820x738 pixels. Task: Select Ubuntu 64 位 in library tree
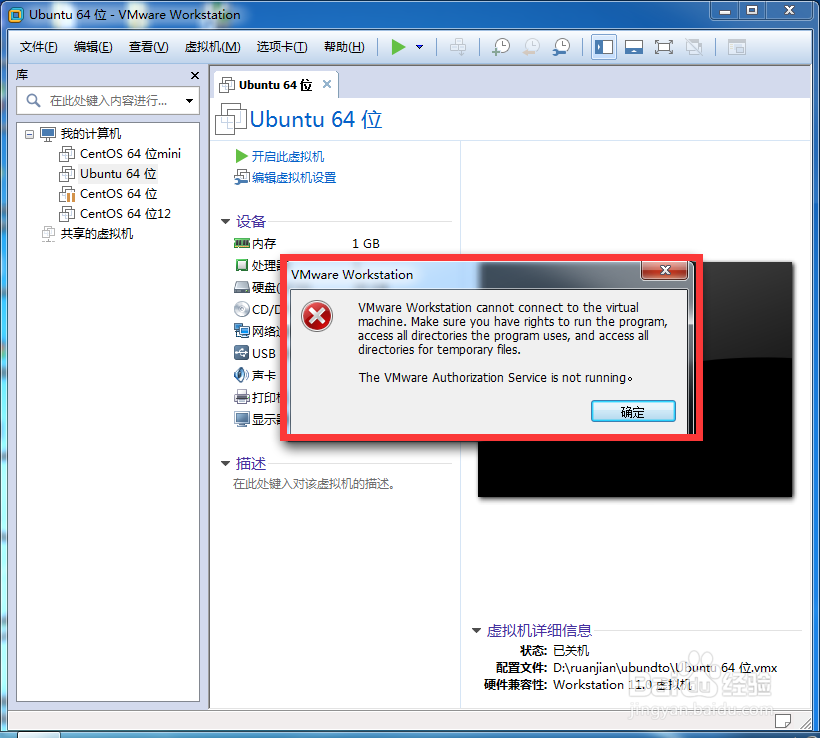tap(118, 174)
